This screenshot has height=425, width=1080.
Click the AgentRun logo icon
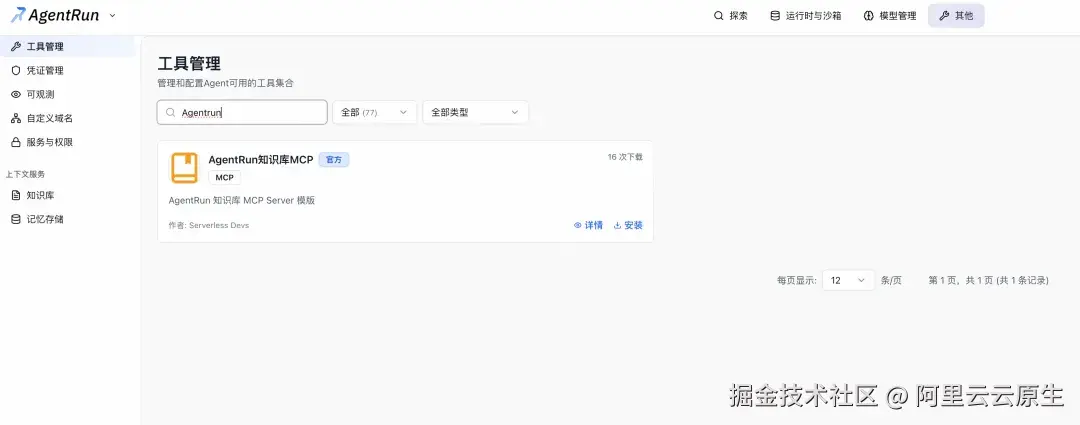tap(17, 14)
